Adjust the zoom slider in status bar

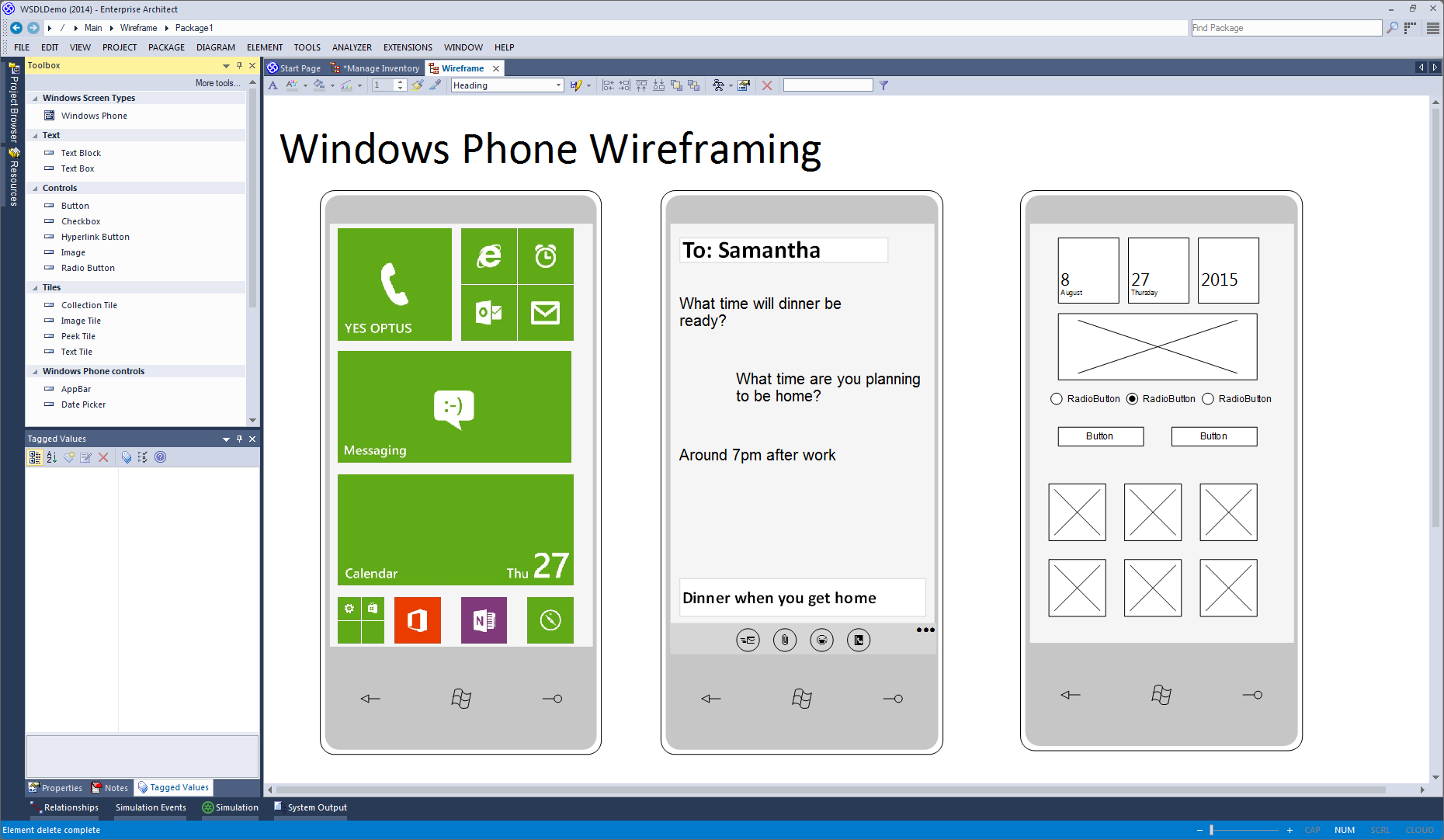1211,830
